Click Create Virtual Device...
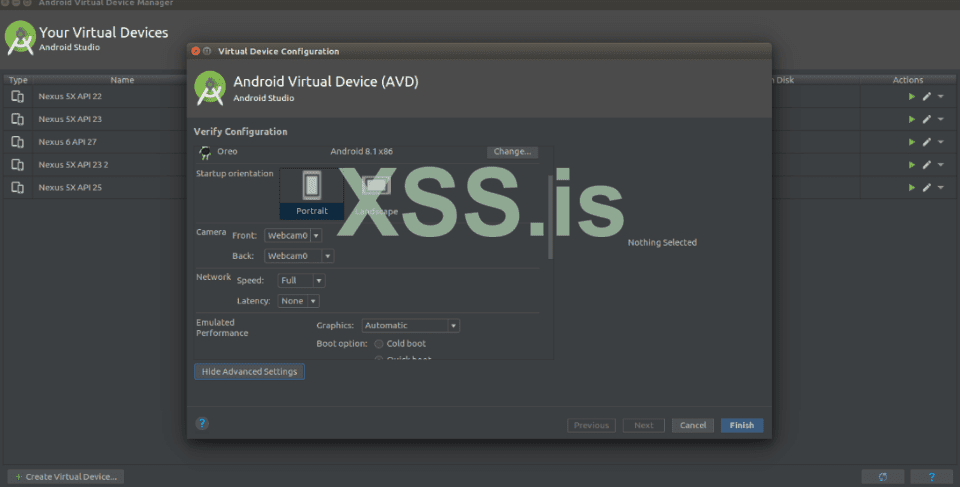The height and width of the screenshot is (487, 960). (66, 477)
